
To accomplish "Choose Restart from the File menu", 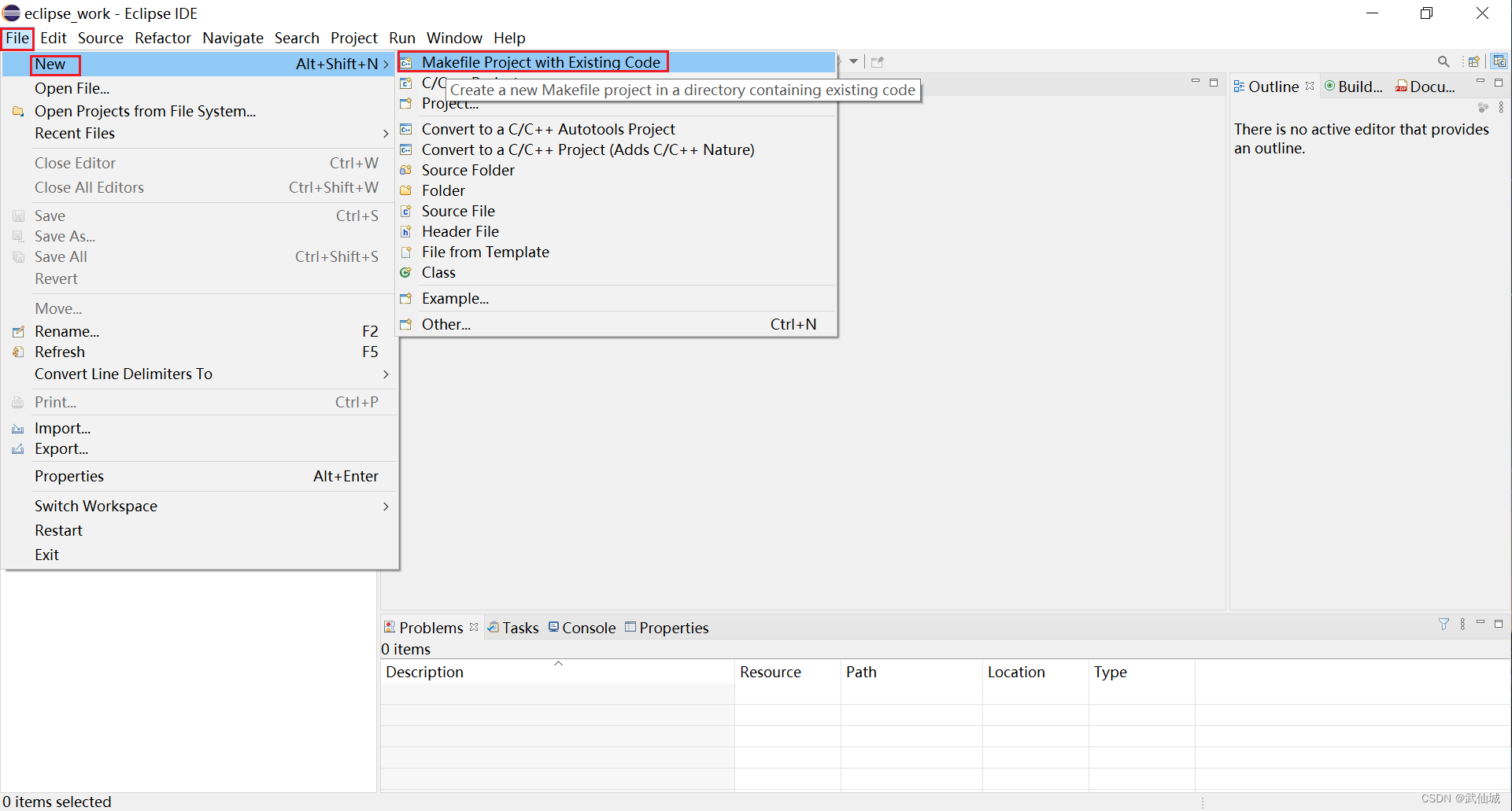I will pyautogui.click(x=199, y=530).
